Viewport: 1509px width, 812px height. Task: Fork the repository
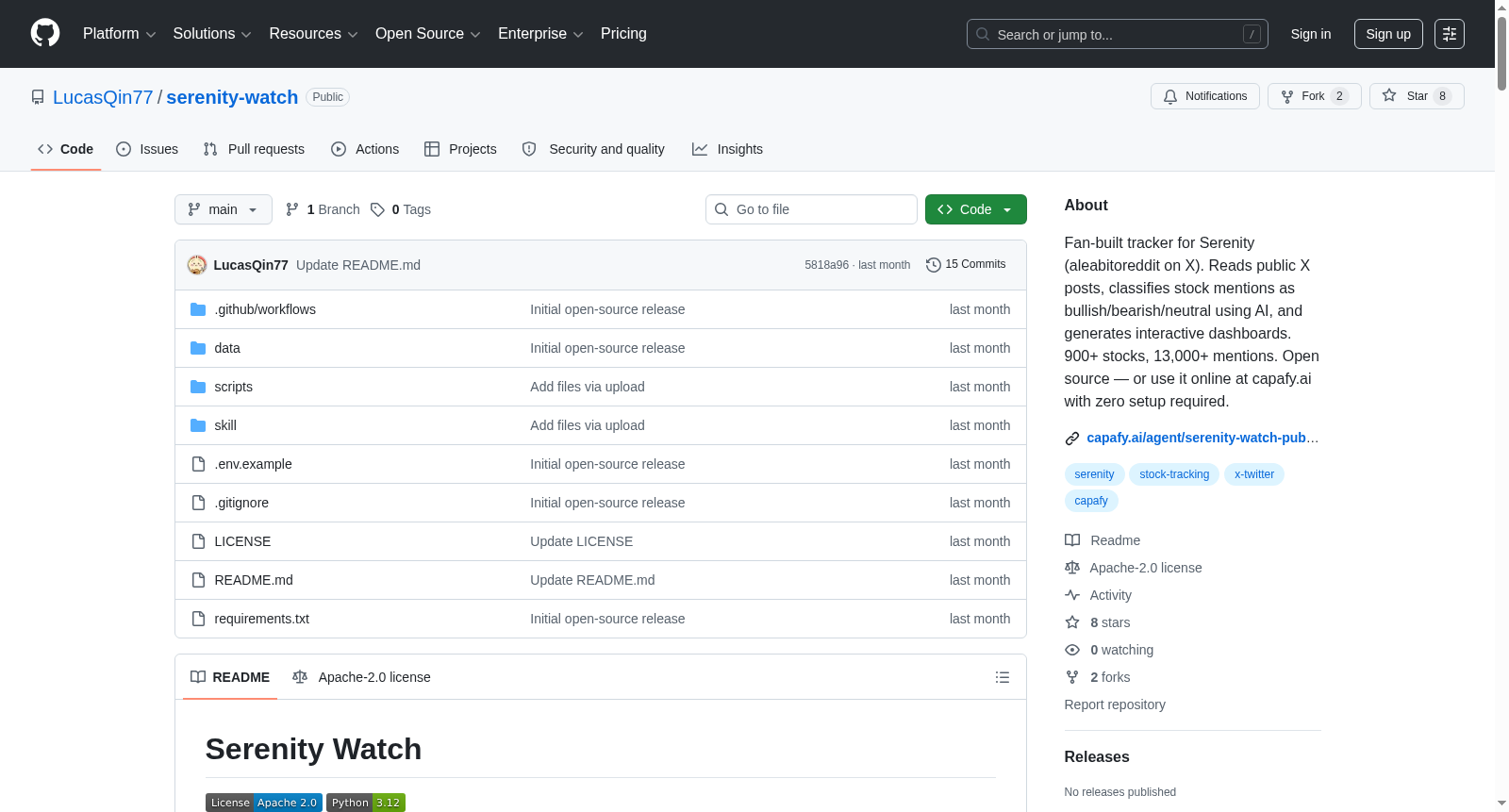[x=1314, y=96]
